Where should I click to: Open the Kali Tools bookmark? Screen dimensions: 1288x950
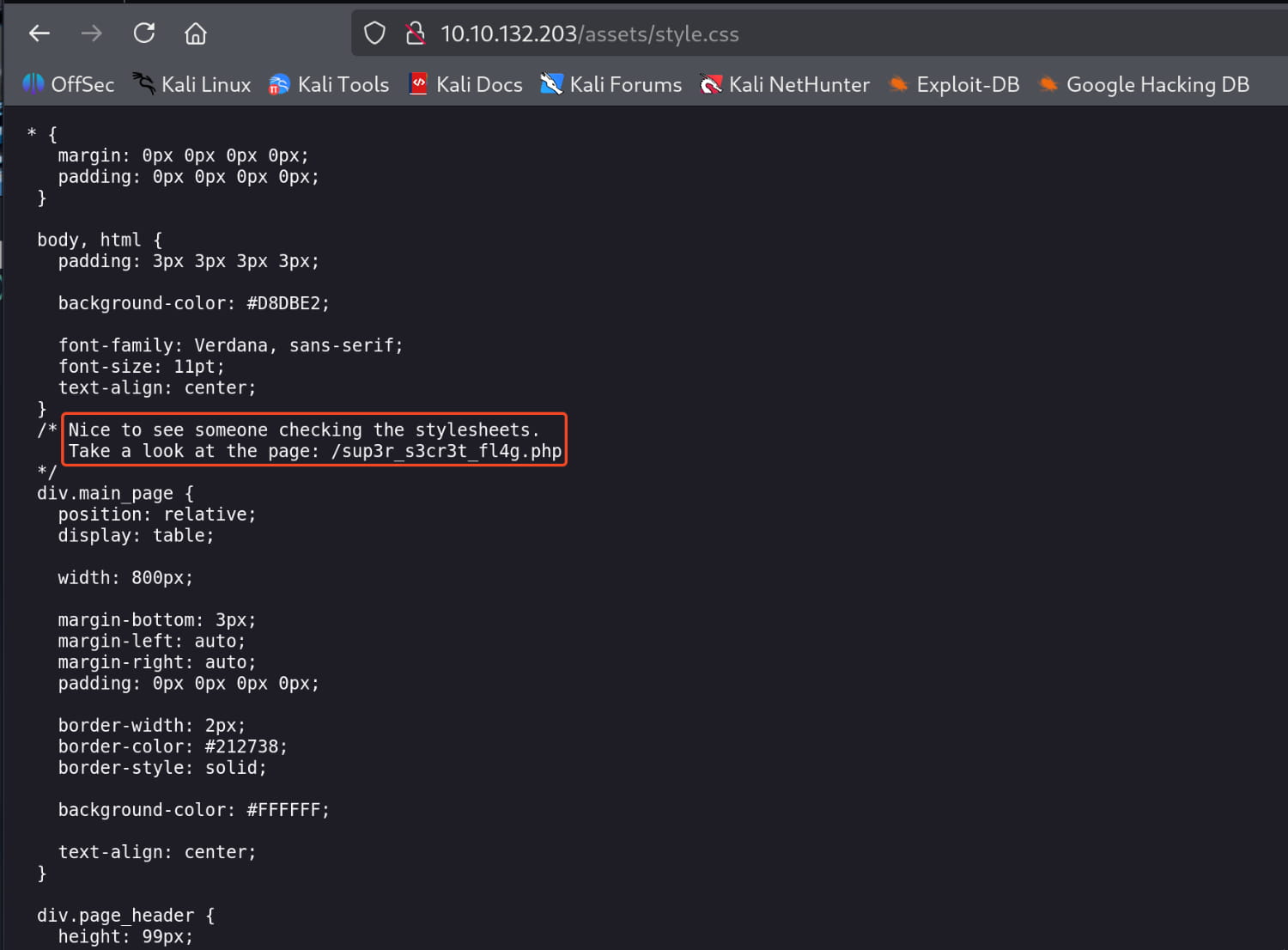click(x=329, y=84)
